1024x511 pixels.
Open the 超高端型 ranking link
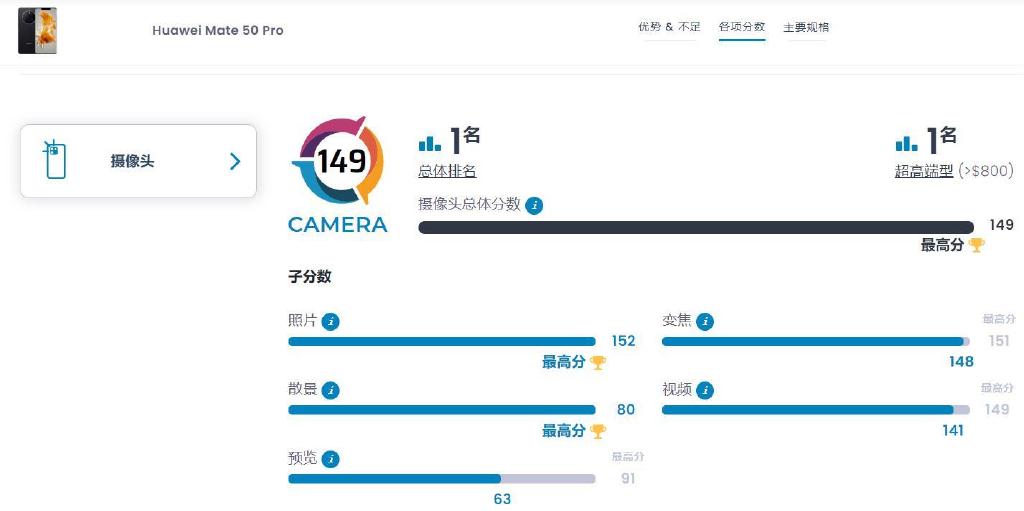click(x=924, y=172)
